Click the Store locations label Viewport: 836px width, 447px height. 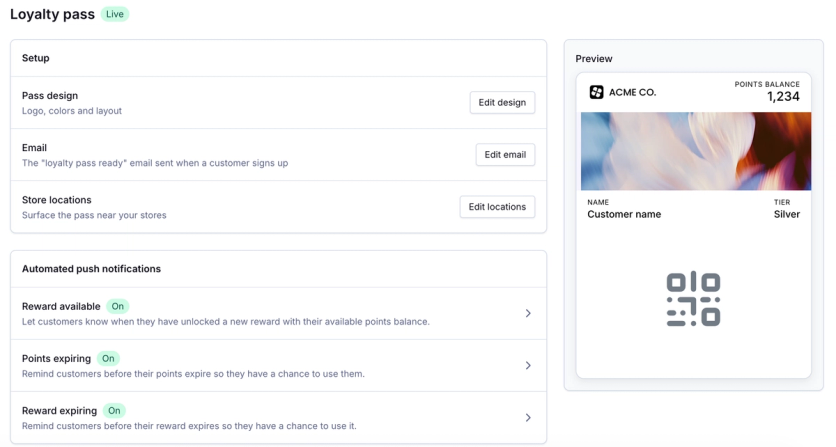pyautogui.click(x=57, y=200)
